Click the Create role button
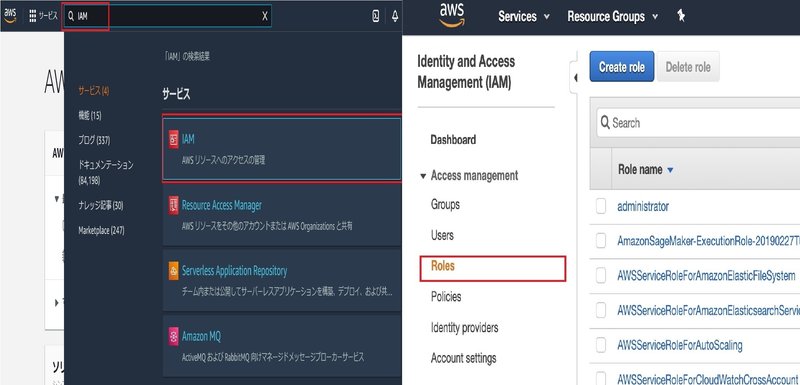800x385 pixels. pyautogui.click(x=621, y=67)
